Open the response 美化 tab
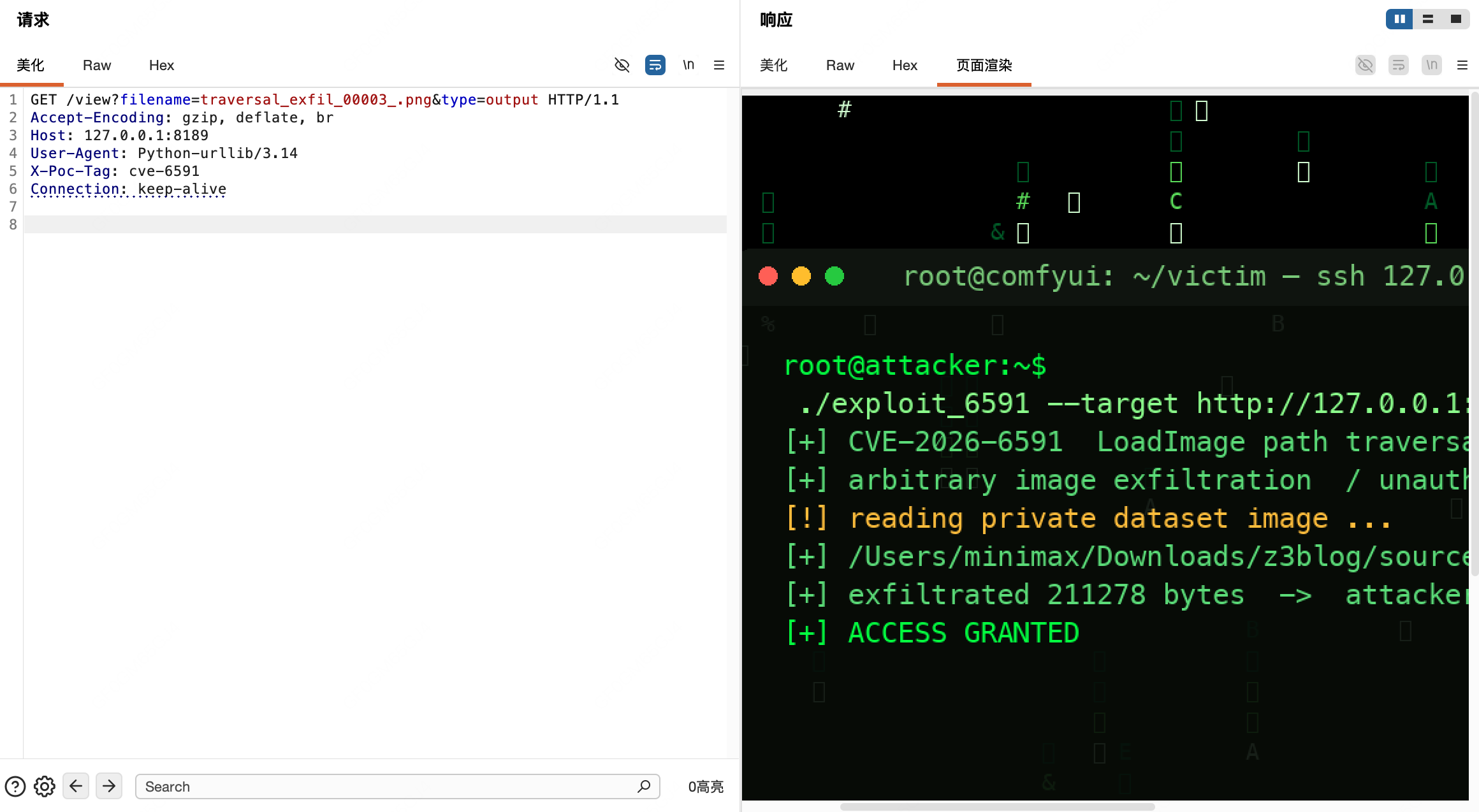Viewport: 1479px width, 812px height. [x=774, y=65]
